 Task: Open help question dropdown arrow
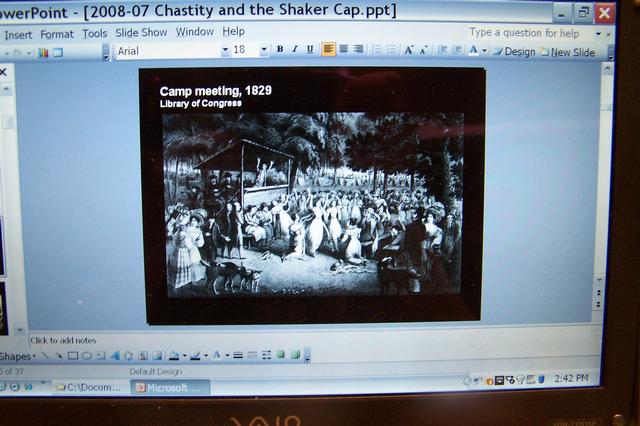(598, 34)
